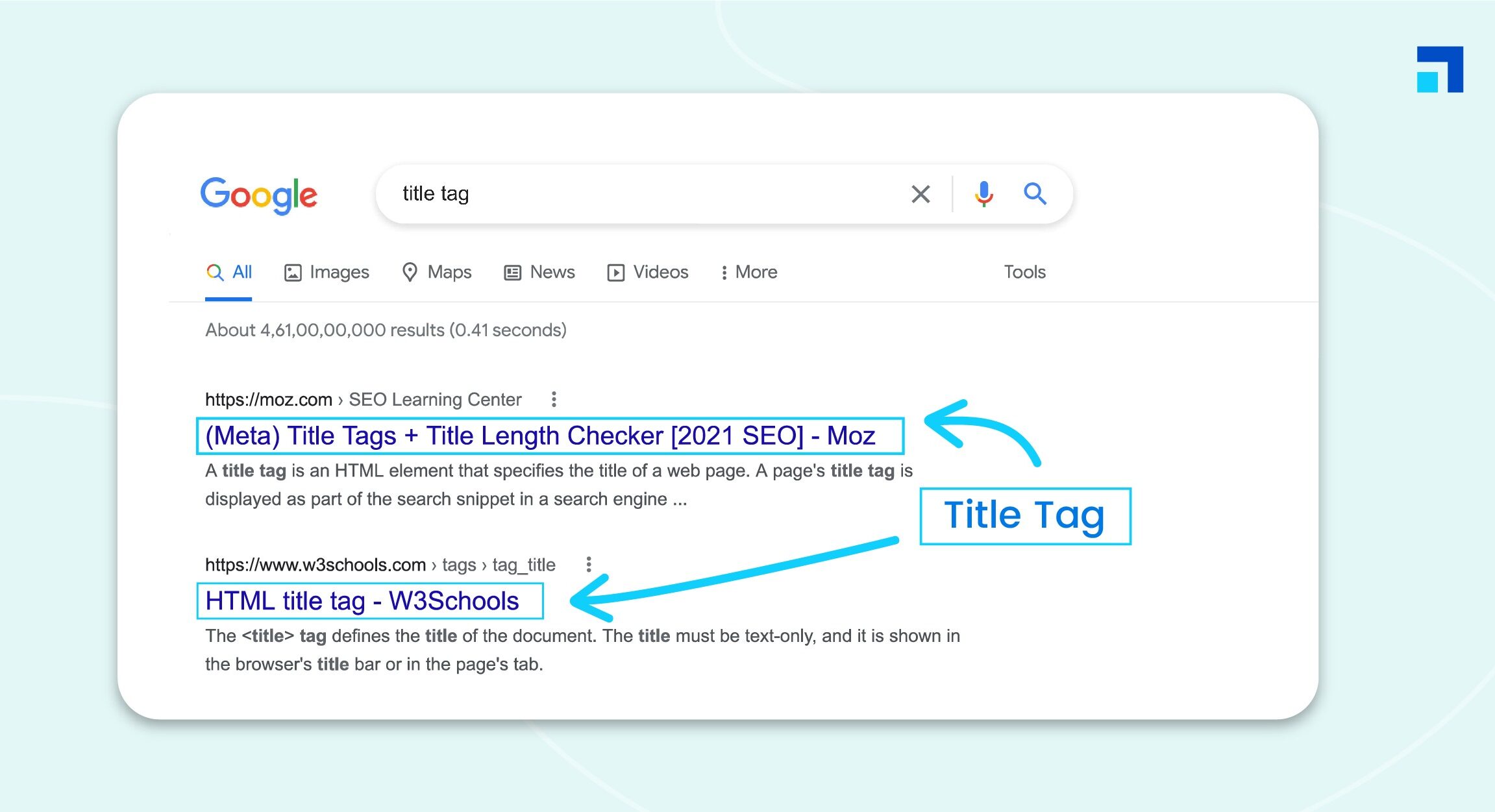
Task: Open the three-dot menu for the W3Schools result
Action: click(589, 564)
